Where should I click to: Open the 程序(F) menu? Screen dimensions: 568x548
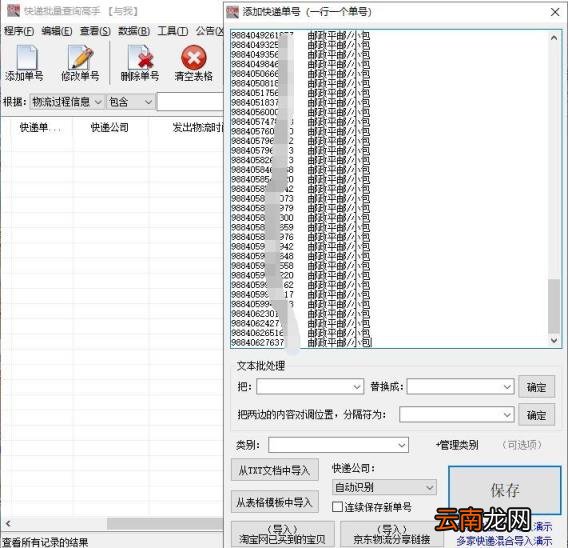pyautogui.click(x=19, y=31)
